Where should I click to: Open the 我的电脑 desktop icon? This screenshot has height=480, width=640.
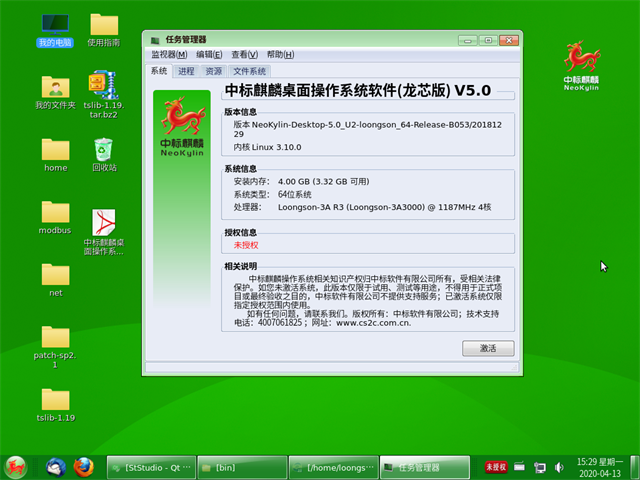tap(55, 27)
